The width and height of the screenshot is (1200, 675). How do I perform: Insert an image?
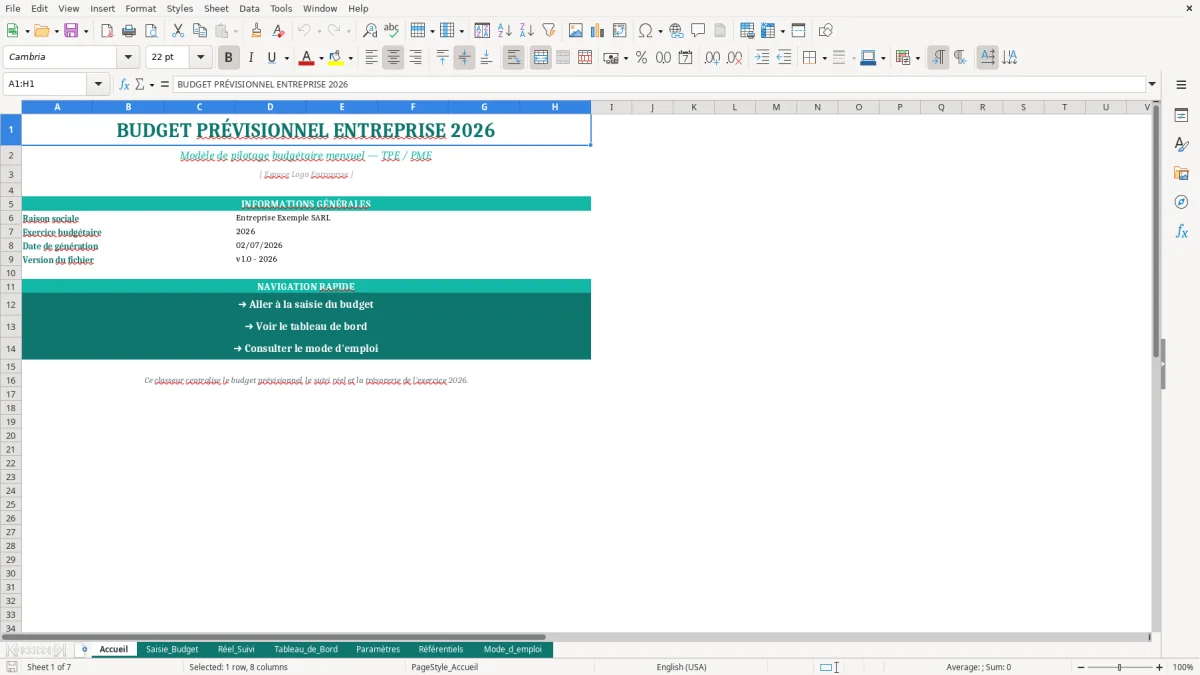coord(576,31)
